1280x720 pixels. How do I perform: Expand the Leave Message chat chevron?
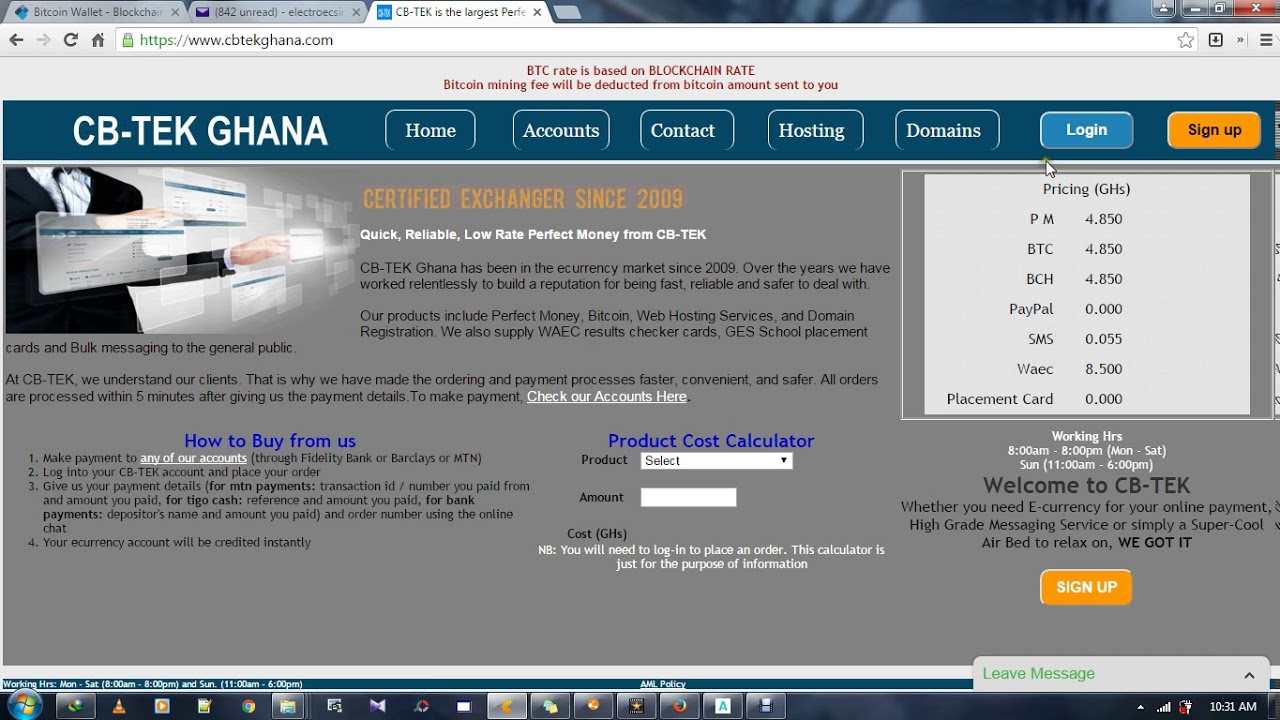tap(1249, 674)
